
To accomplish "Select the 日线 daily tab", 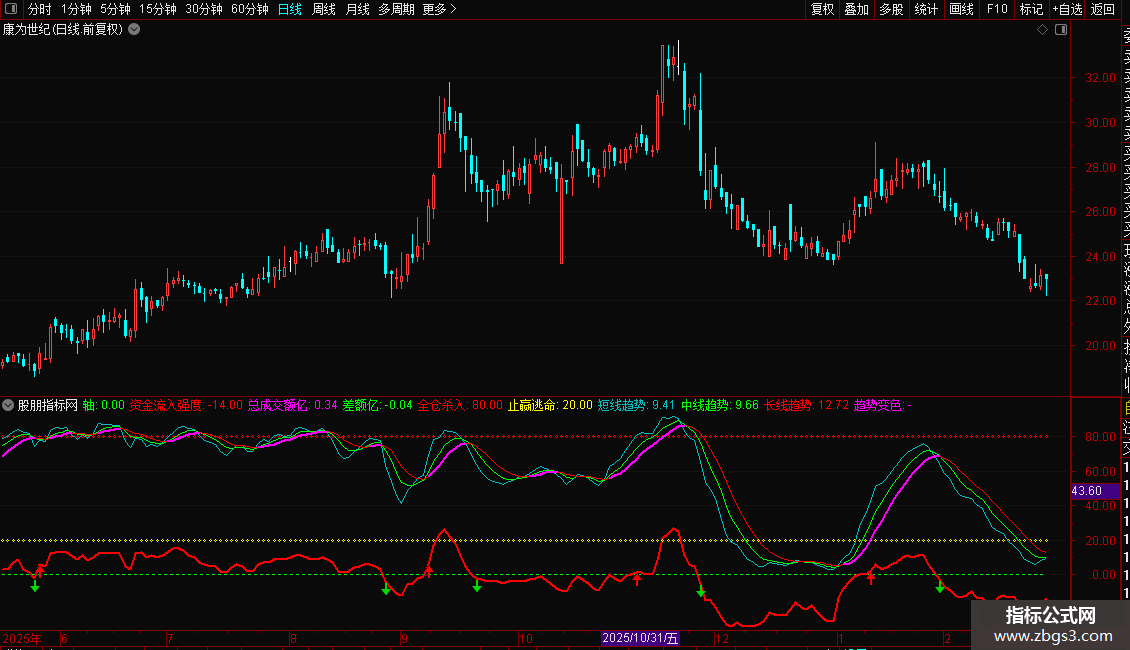I will (290, 9).
